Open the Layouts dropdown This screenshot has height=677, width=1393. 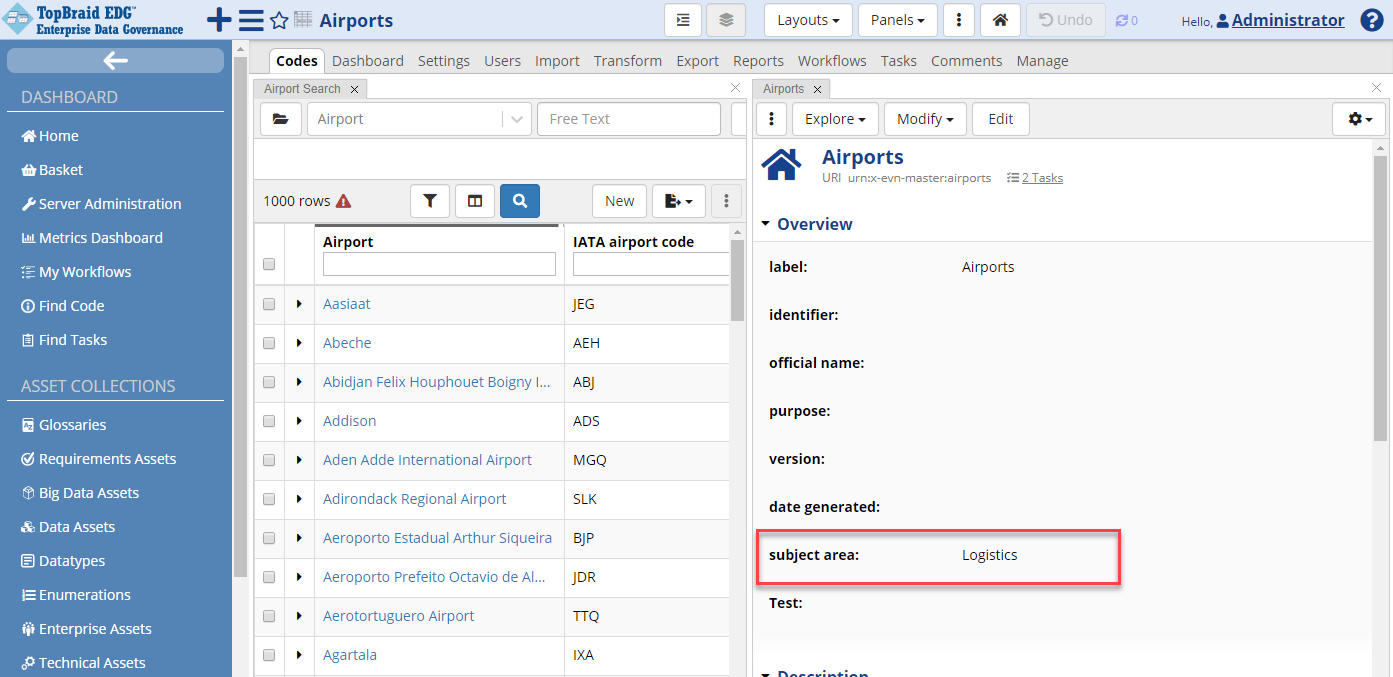coord(808,20)
